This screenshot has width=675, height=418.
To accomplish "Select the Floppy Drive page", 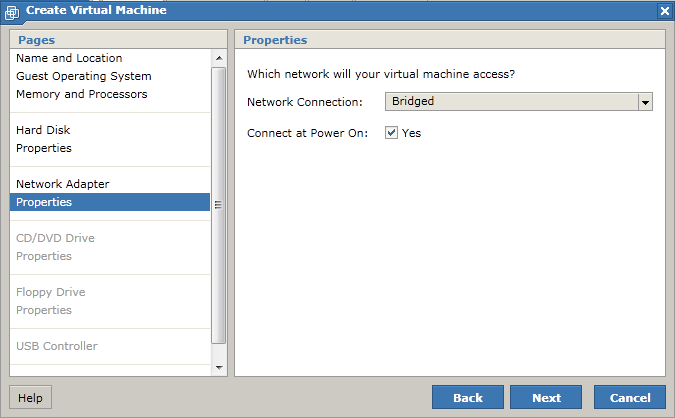I will tap(50, 292).
